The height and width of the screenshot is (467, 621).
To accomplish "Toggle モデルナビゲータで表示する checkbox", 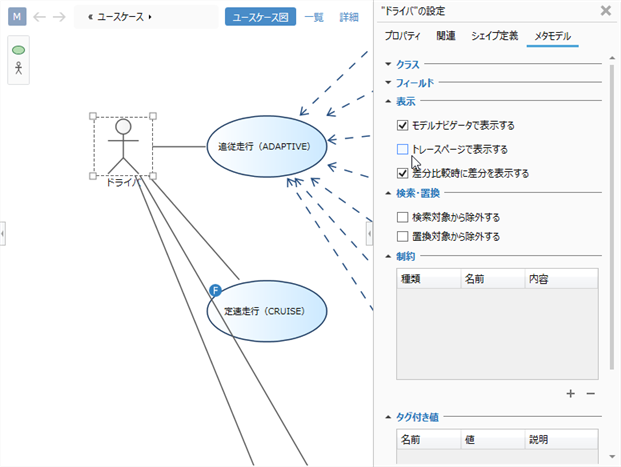I will tap(402, 126).
